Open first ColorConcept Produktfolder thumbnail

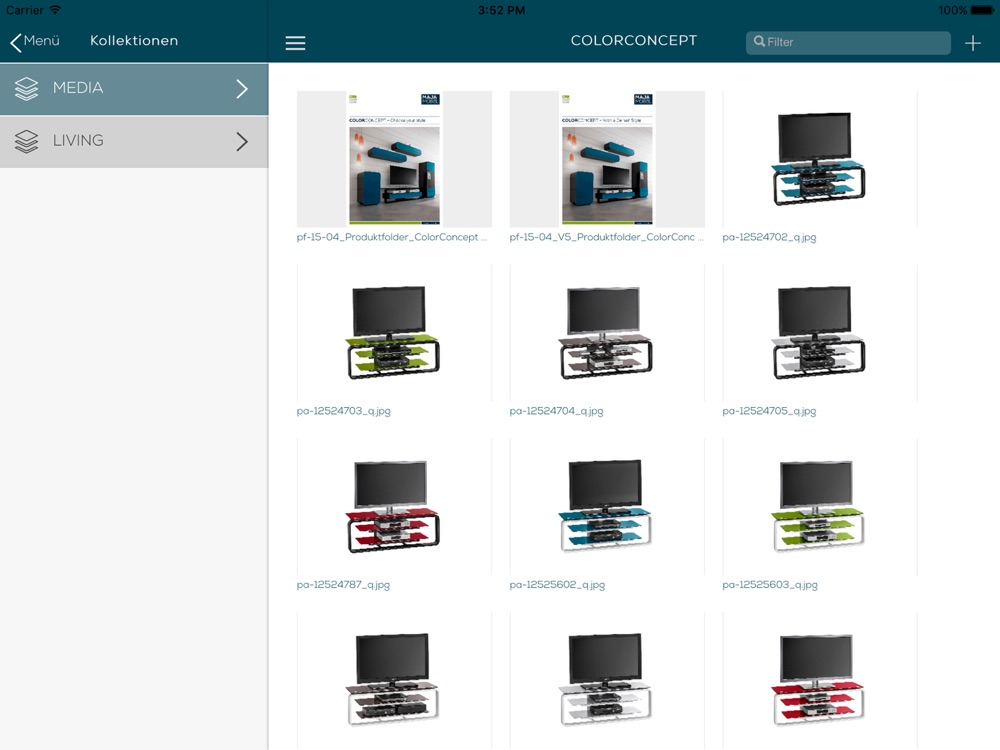click(394, 159)
